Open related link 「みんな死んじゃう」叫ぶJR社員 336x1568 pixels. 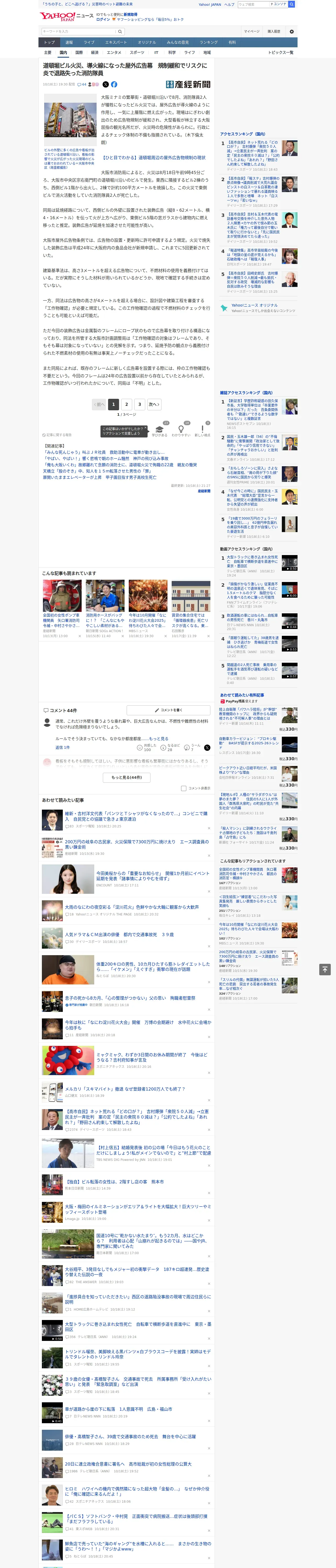click(104, 452)
